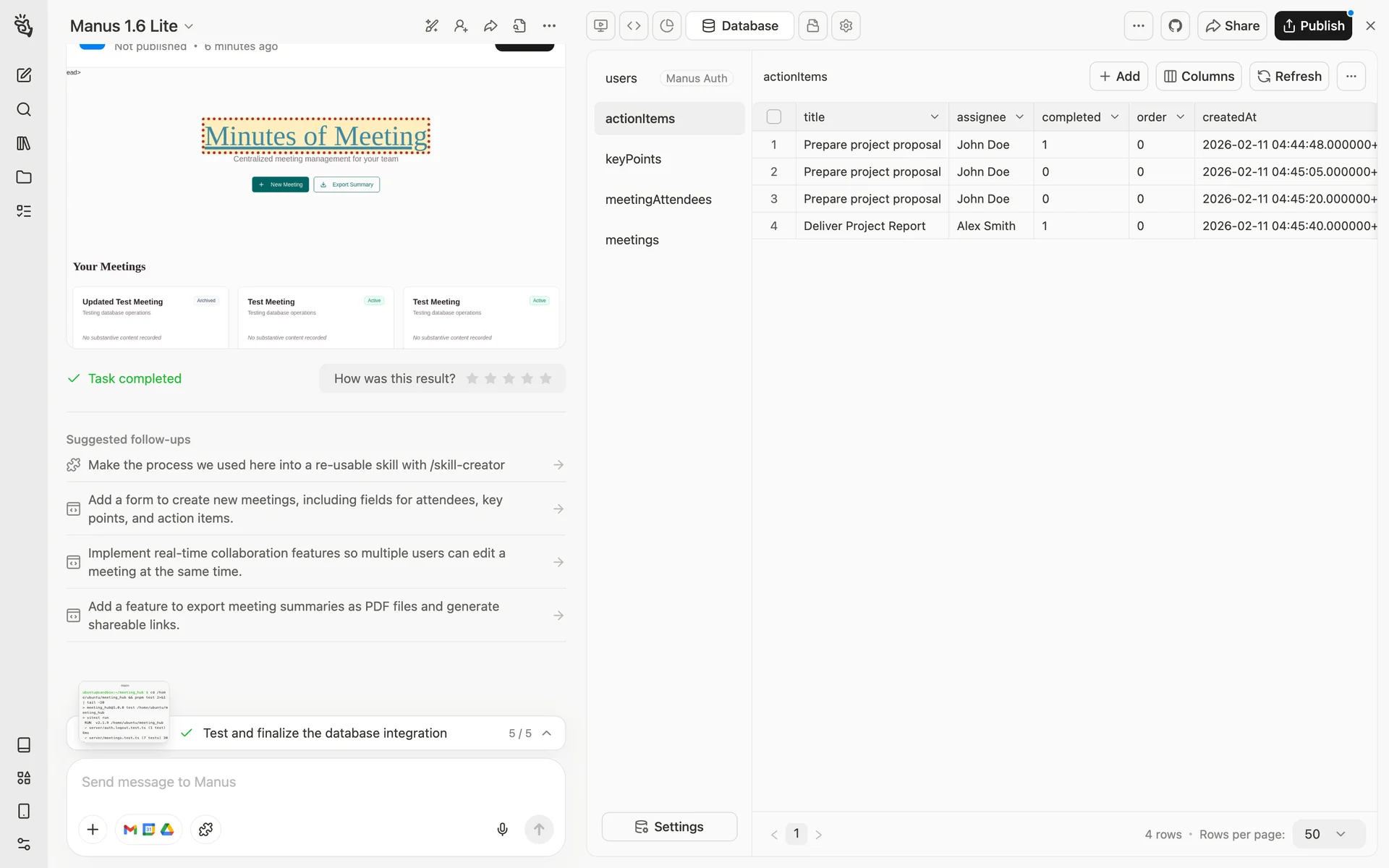Rate the result one star
Image resolution: width=1389 pixels, height=868 pixels.
472,378
